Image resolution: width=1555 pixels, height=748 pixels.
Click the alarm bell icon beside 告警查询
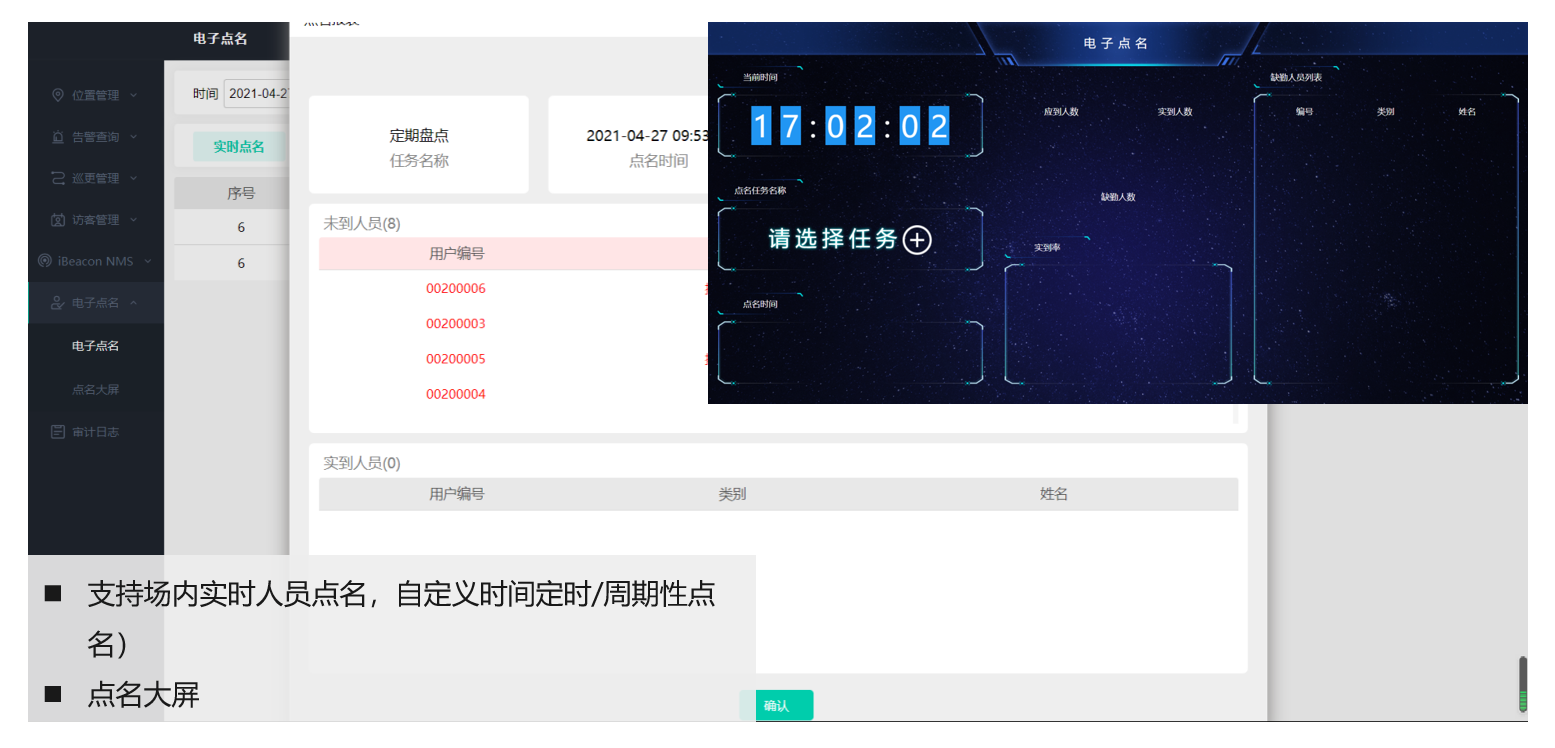pyautogui.click(x=58, y=137)
